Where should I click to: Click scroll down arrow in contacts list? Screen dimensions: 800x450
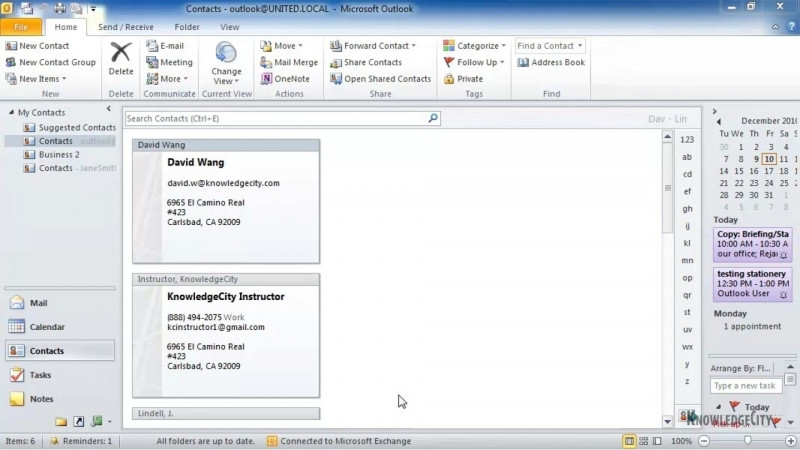667,421
